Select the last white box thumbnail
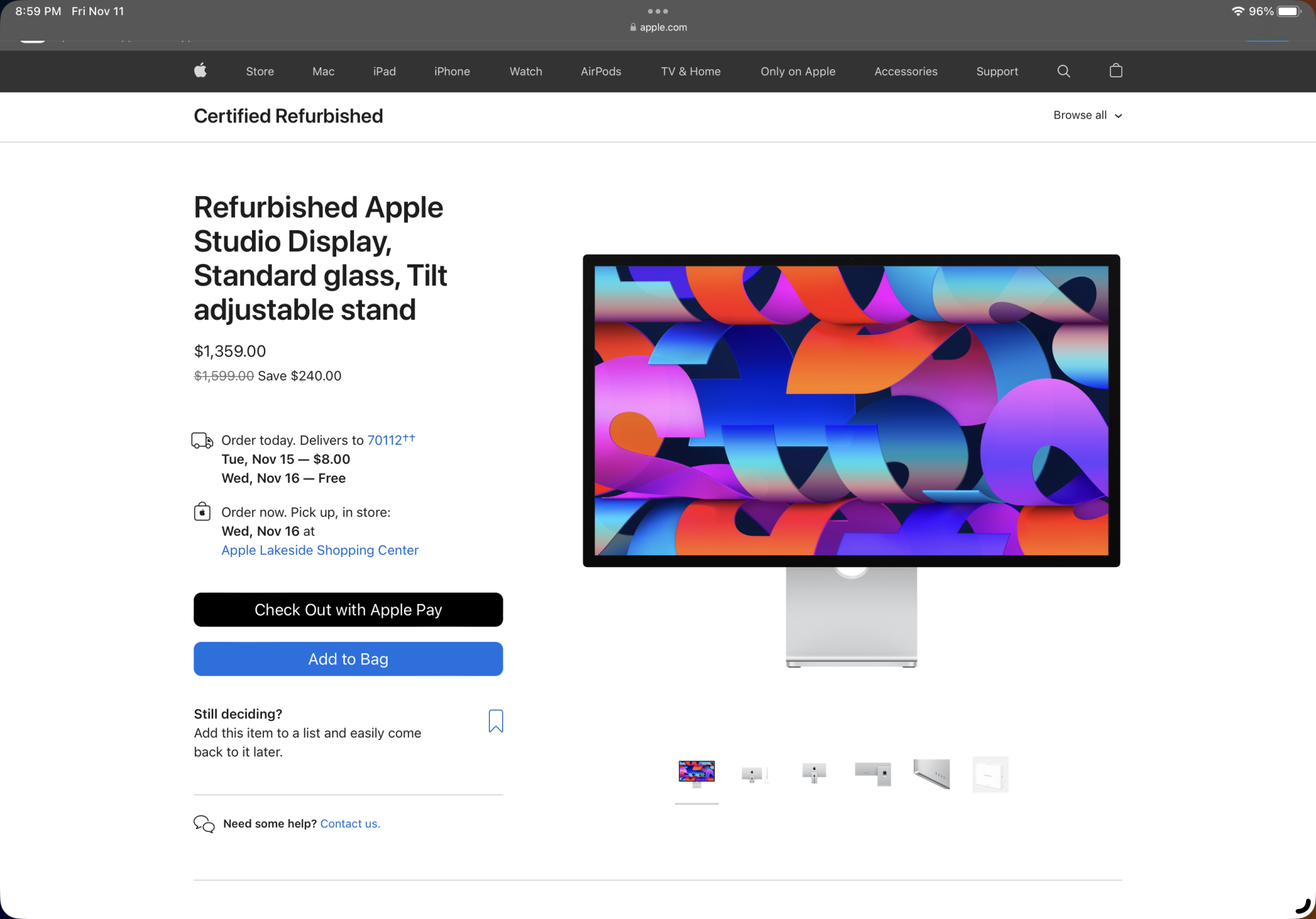The image size is (1316, 919). click(x=990, y=774)
